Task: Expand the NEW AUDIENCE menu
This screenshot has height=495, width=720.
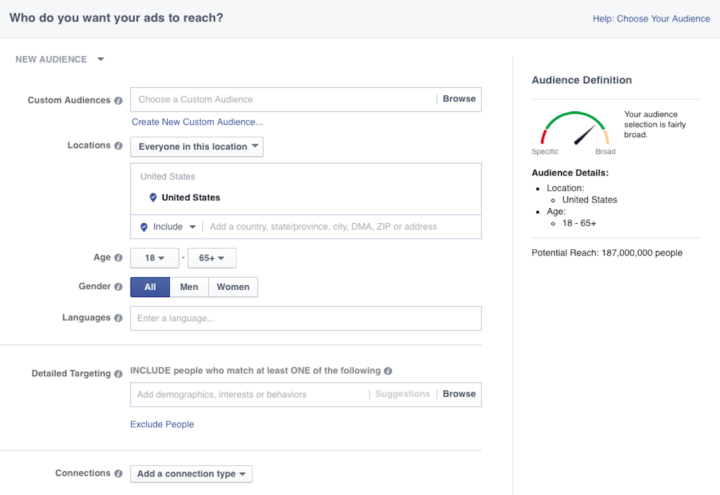Action: (x=60, y=60)
